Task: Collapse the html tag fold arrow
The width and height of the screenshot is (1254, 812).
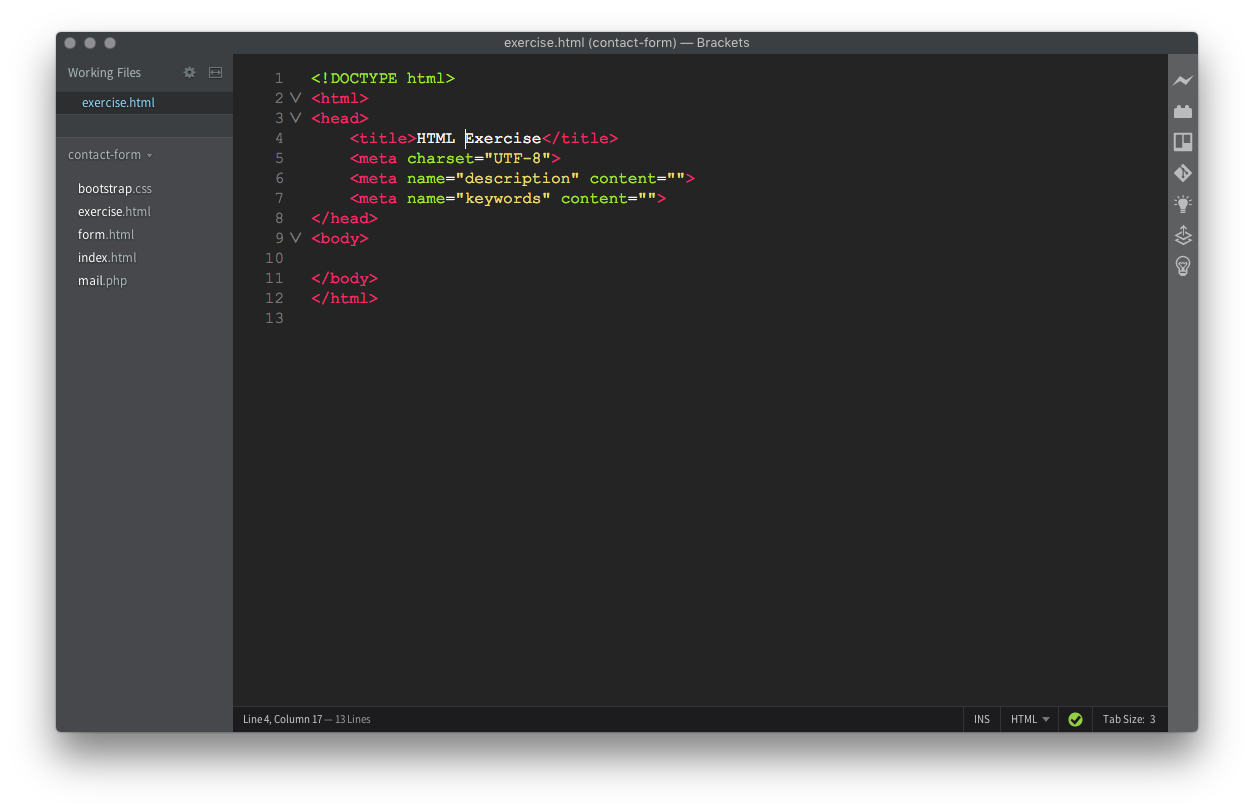Action: click(295, 98)
